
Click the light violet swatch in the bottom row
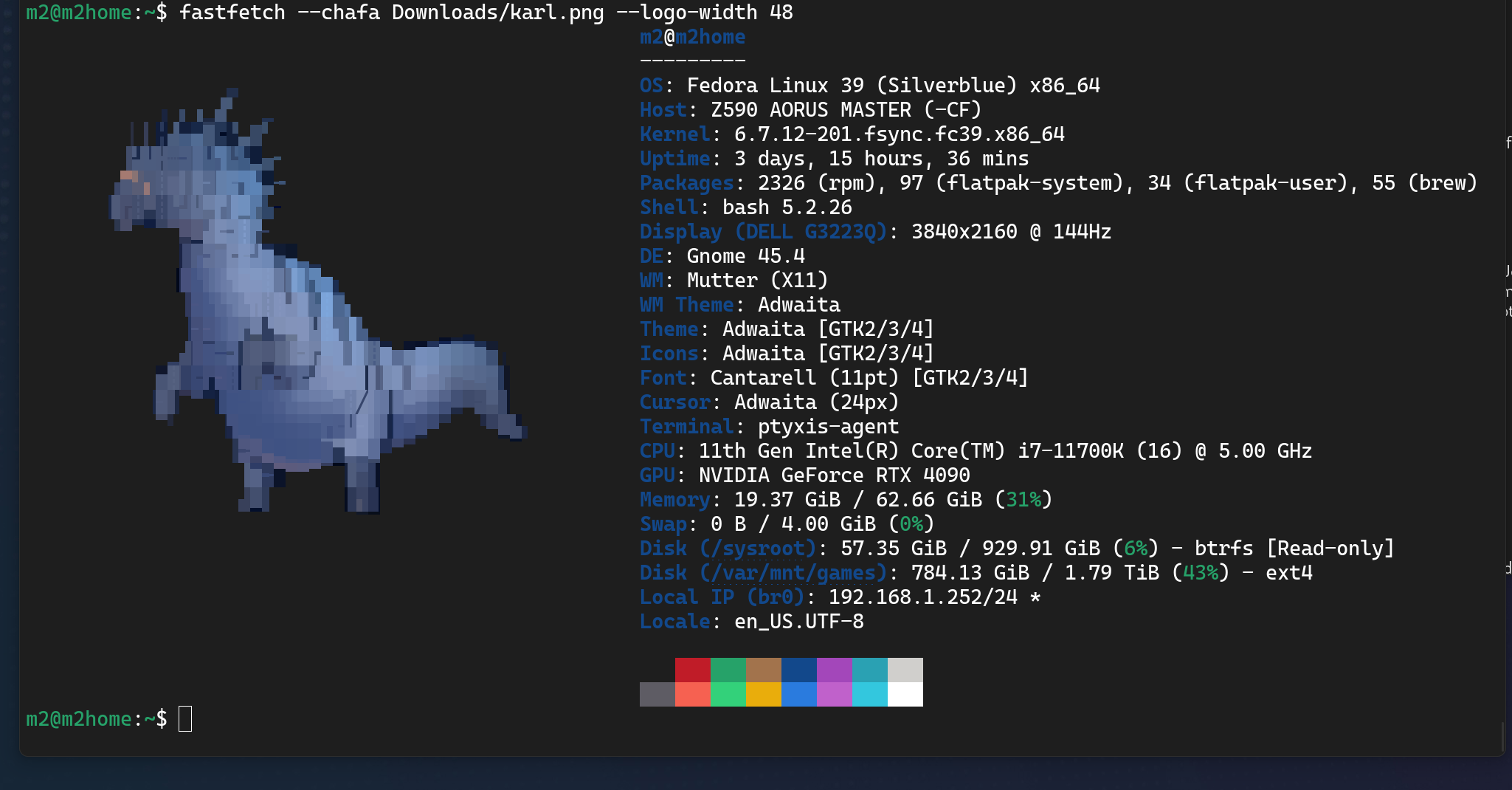click(835, 694)
